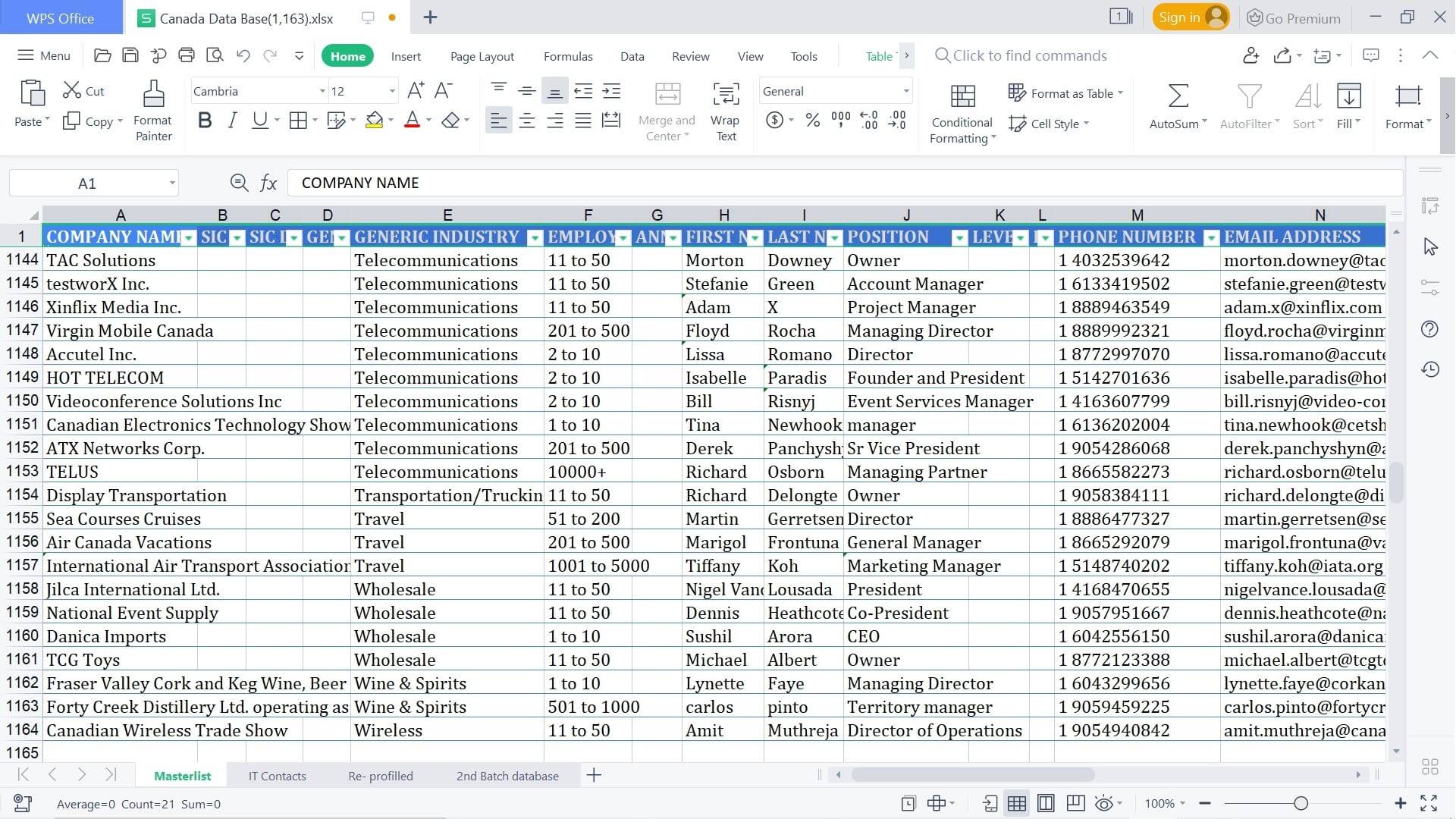The image size is (1456, 819).
Task: Click the Insert Function fx icon
Action: [269, 182]
